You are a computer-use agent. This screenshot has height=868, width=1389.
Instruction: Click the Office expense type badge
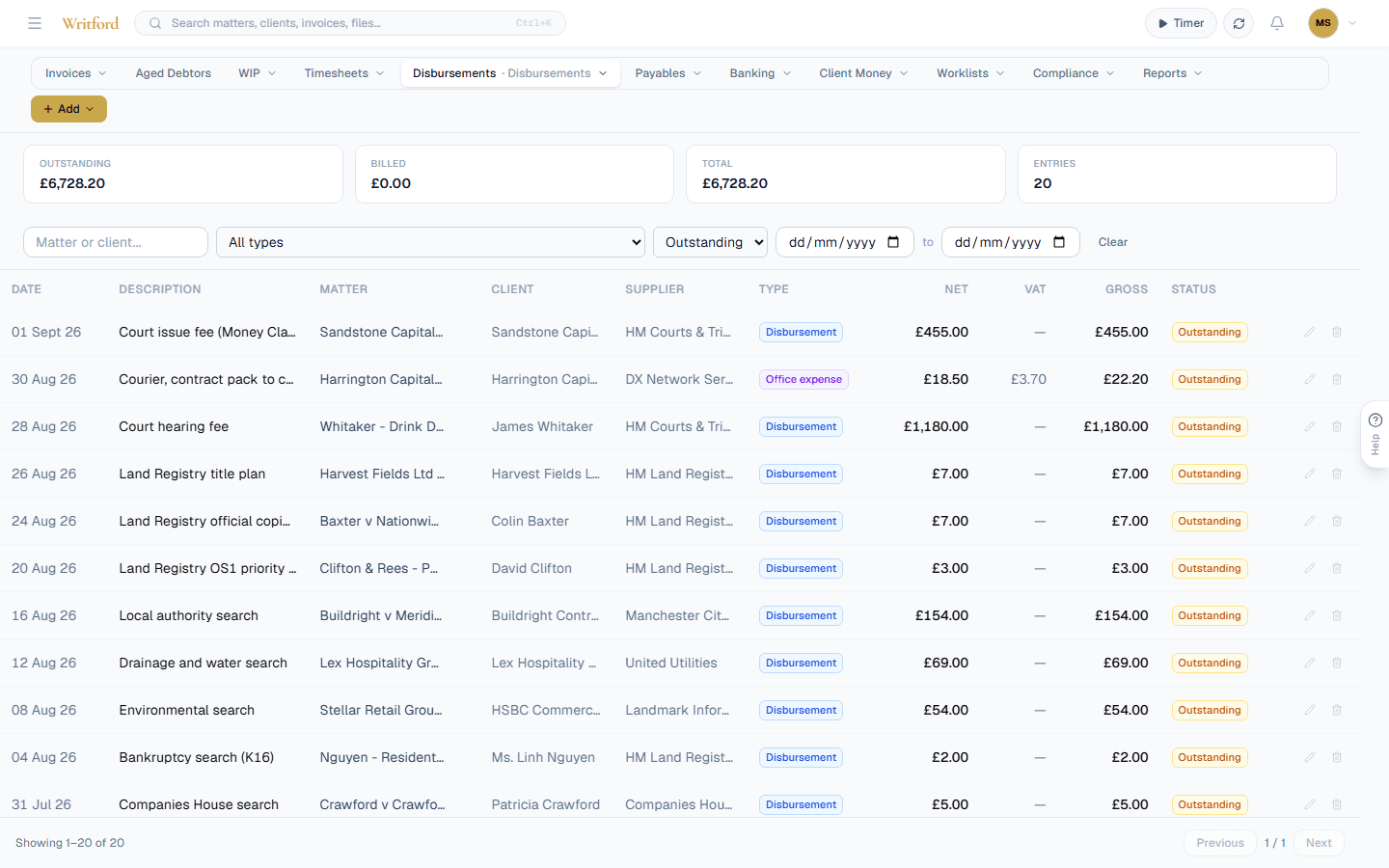pyautogui.click(x=803, y=379)
